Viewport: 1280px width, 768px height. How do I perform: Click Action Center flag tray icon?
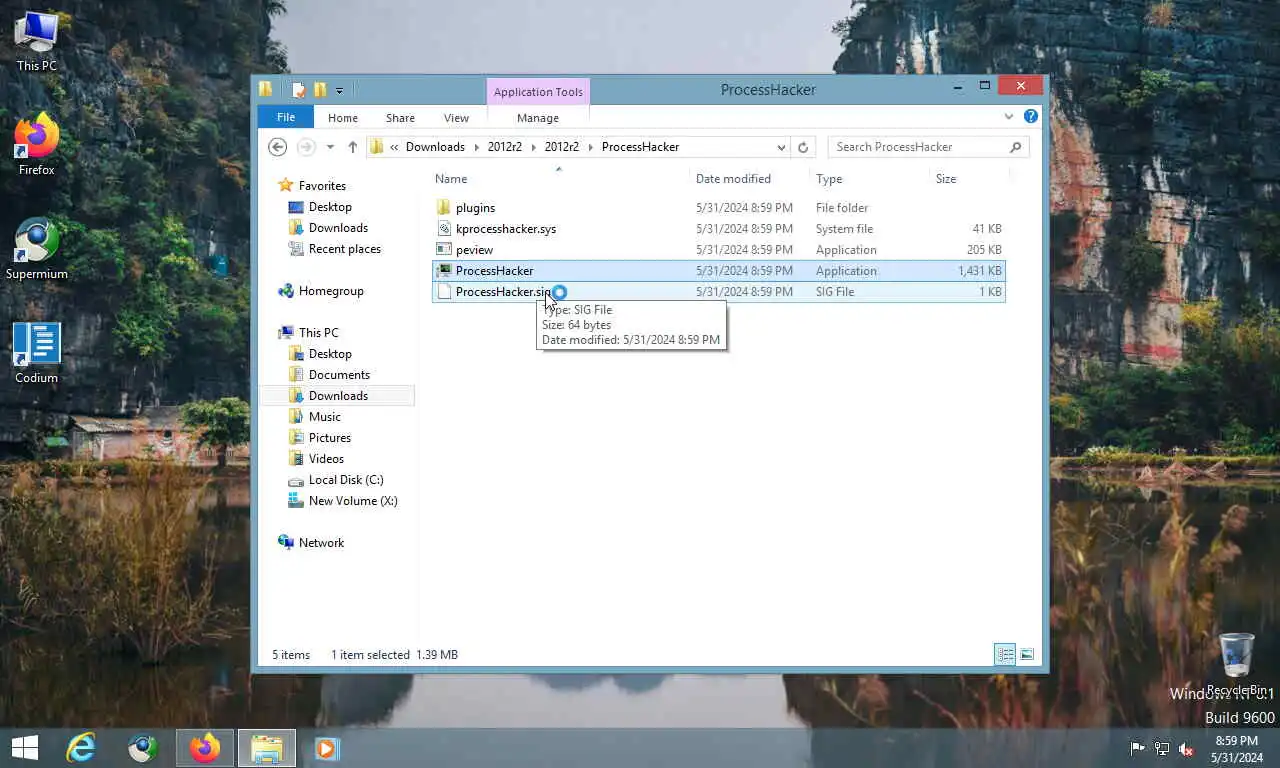point(1138,748)
